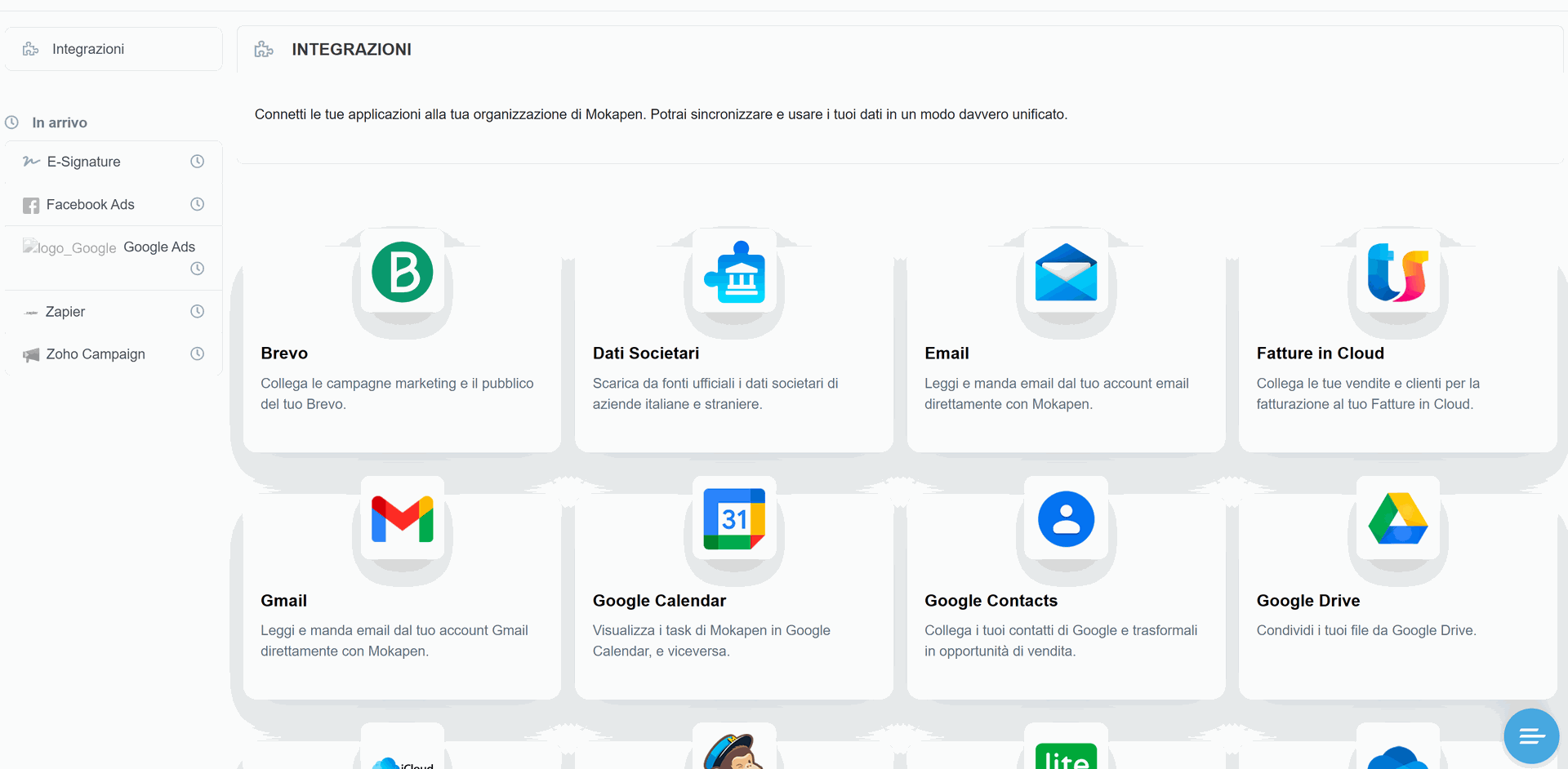
Task: Click text 'Condividi i tuoi file da Google Drive.'
Action: coord(1366,630)
